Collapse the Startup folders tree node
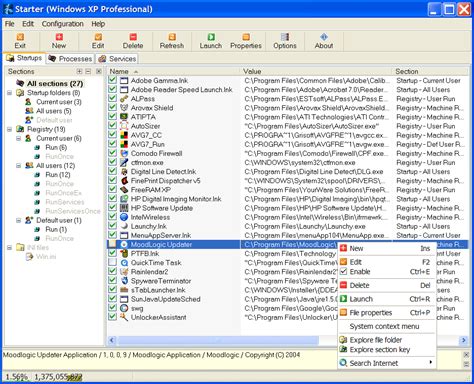This screenshot has height=384, width=474. tap(10, 93)
